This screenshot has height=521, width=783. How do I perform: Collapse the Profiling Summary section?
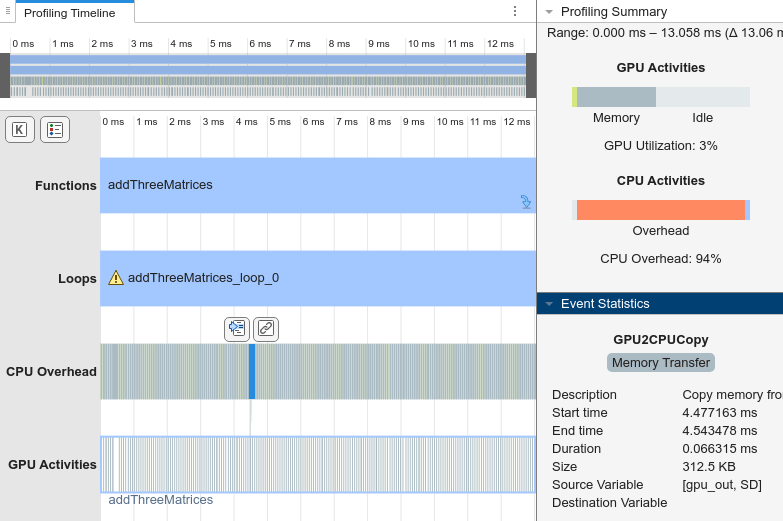pos(549,12)
